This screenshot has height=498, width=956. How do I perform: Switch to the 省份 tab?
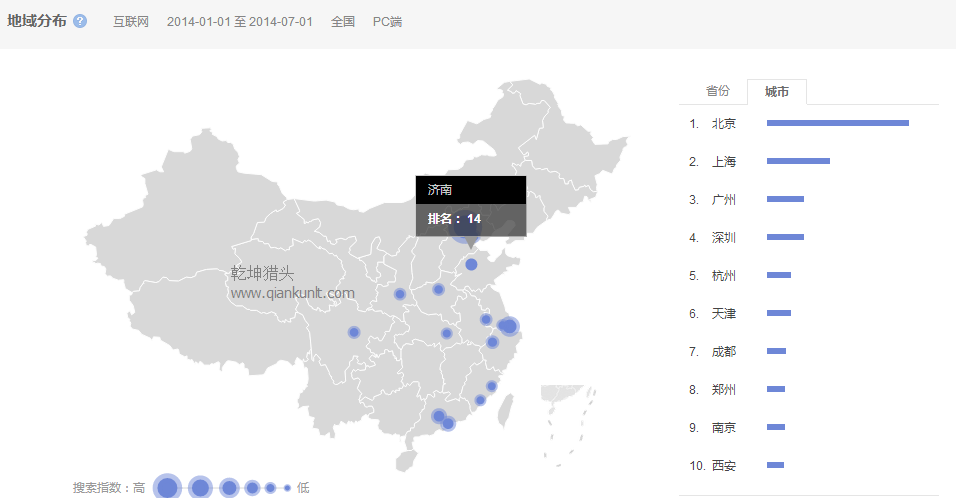[717, 91]
